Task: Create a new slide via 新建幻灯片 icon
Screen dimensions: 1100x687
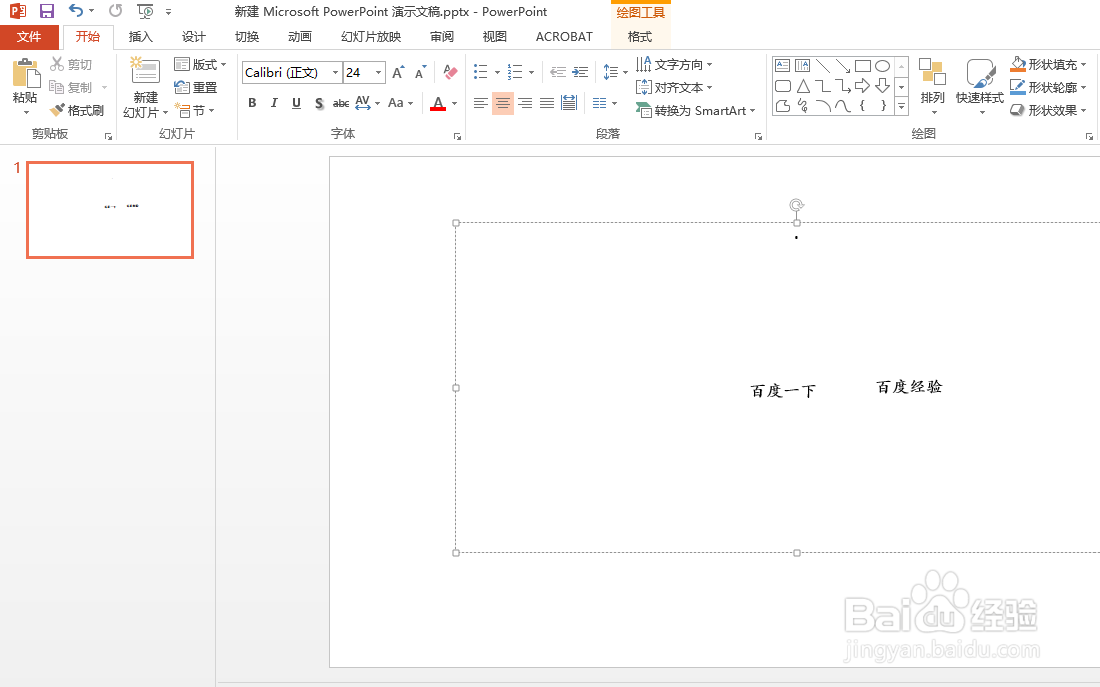Action: point(145,71)
